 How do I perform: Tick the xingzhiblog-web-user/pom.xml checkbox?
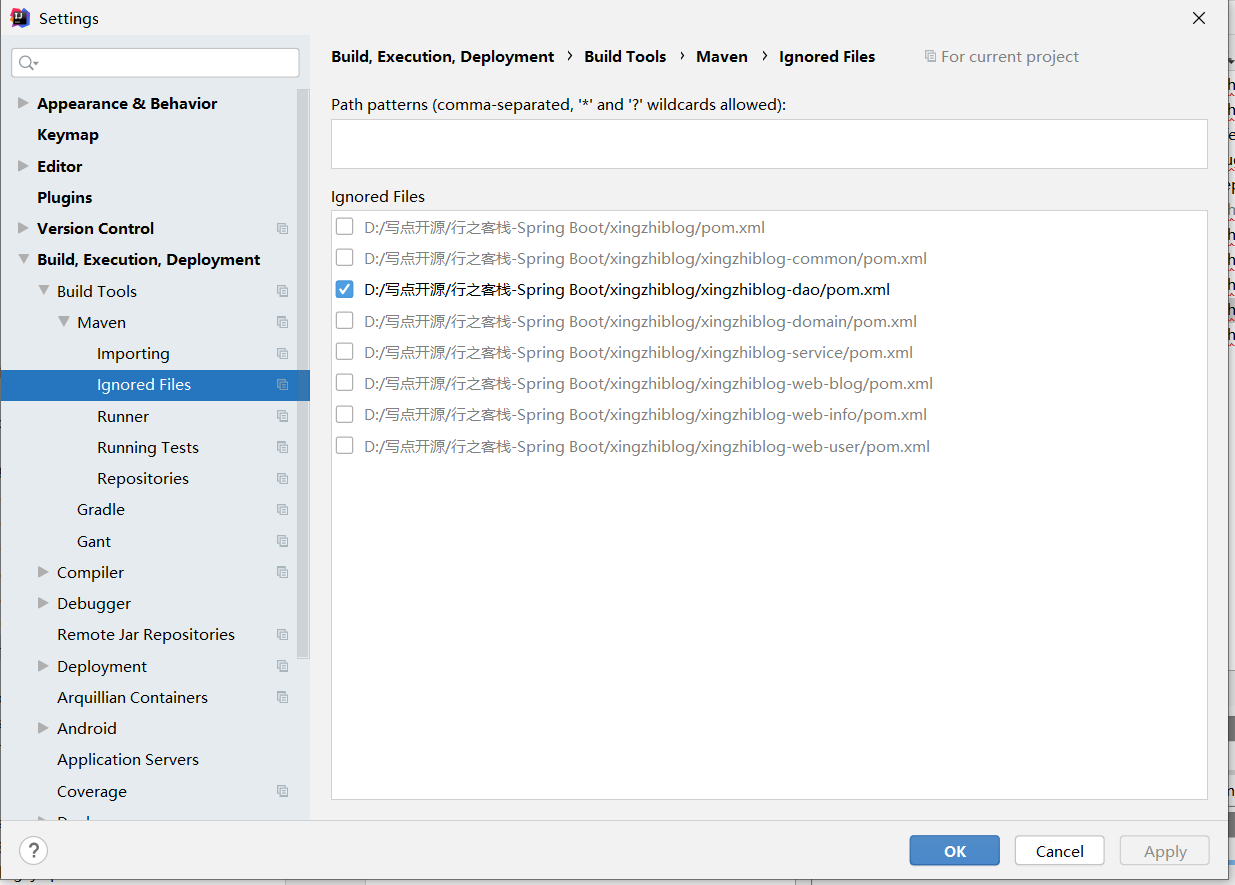(344, 446)
